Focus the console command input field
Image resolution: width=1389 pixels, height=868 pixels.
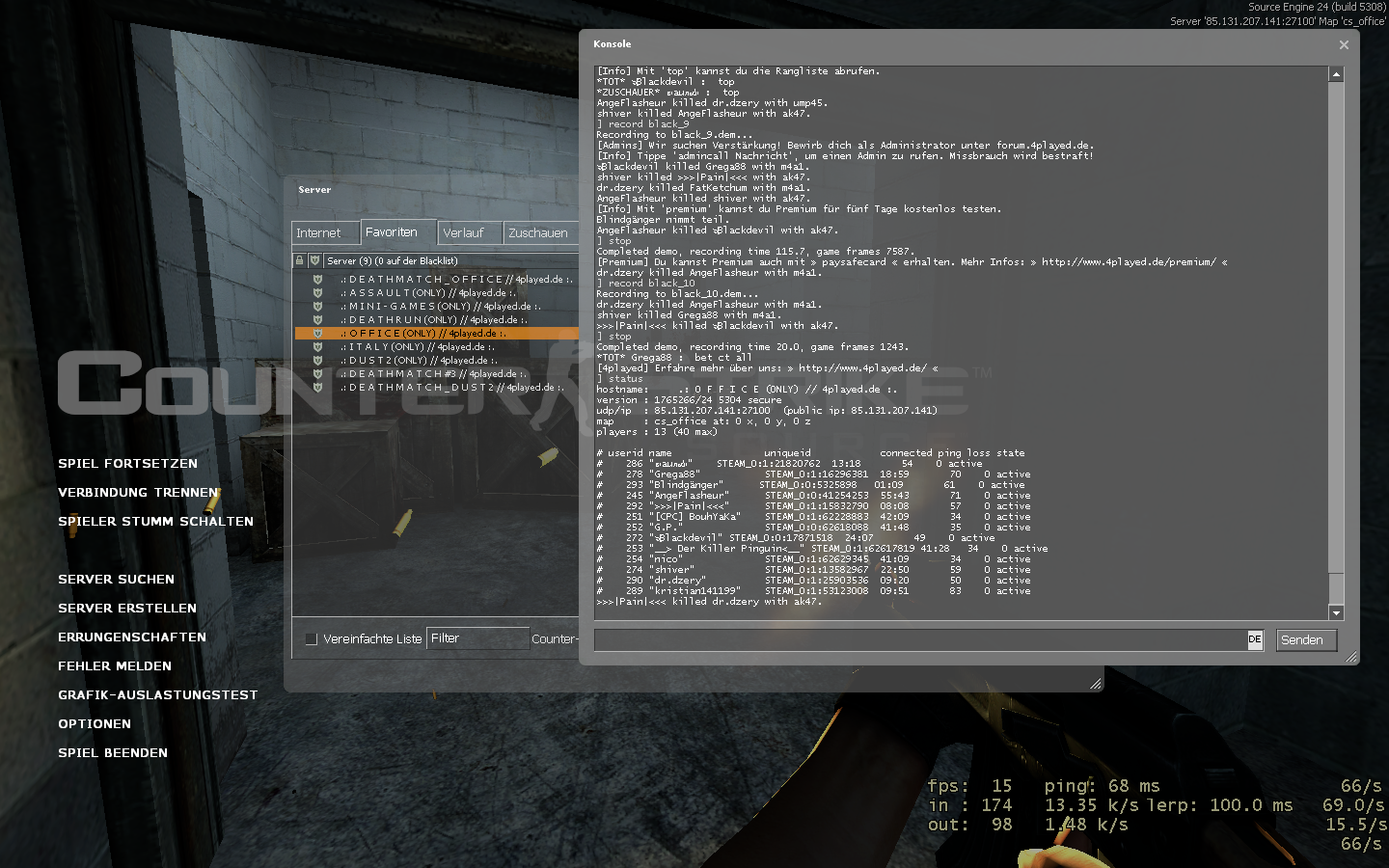(920, 640)
